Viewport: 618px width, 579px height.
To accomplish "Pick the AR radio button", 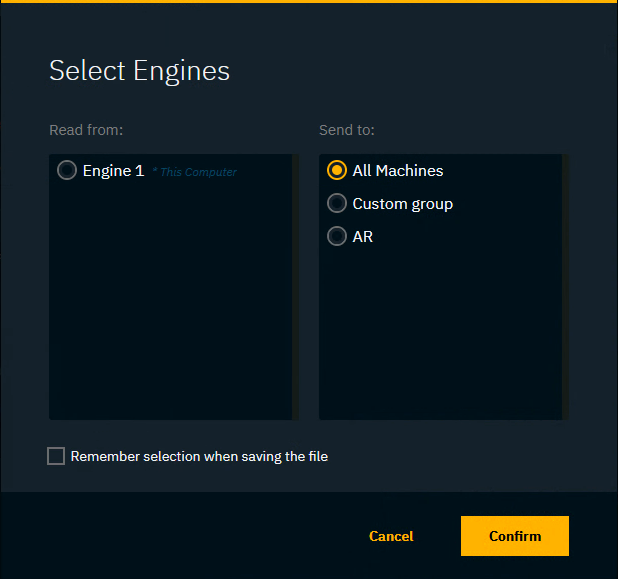I will click(337, 237).
